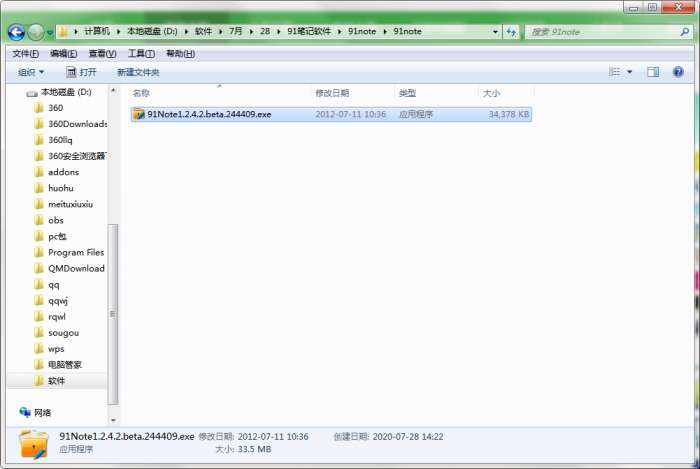Click the sougou folder icon in the tree

[x=39, y=333]
